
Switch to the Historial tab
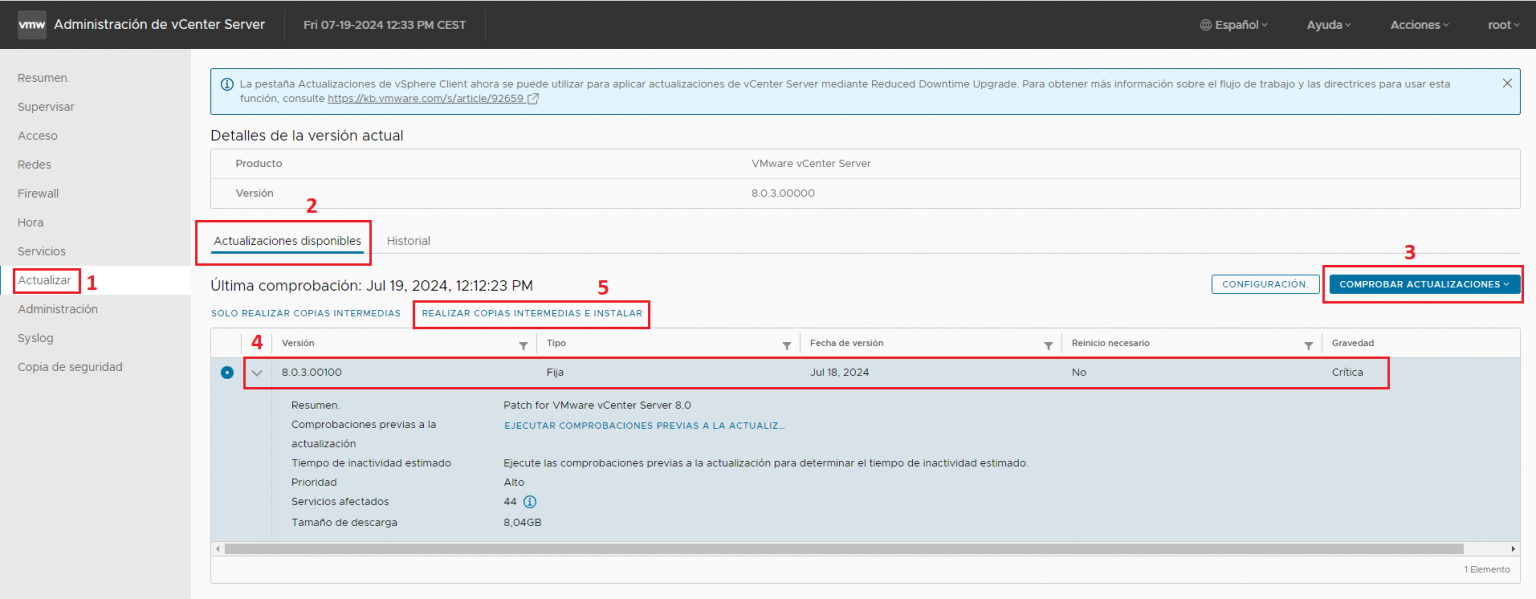pyautogui.click(x=408, y=241)
